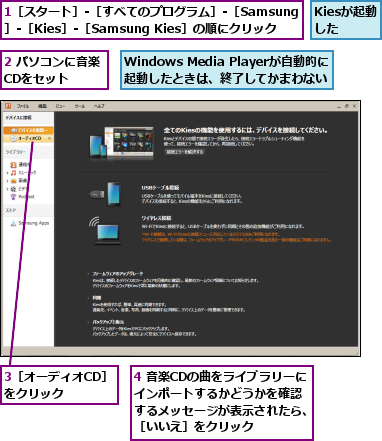Close the オーディオCD entry with its X
The width and height of the screenshot is (382, 441).
click(50, 138)
